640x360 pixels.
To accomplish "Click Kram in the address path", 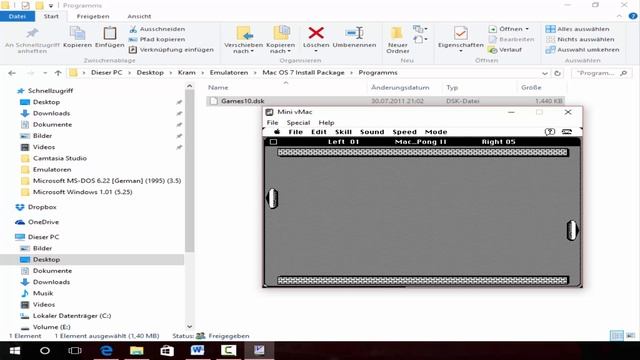I will coord(187,72).
